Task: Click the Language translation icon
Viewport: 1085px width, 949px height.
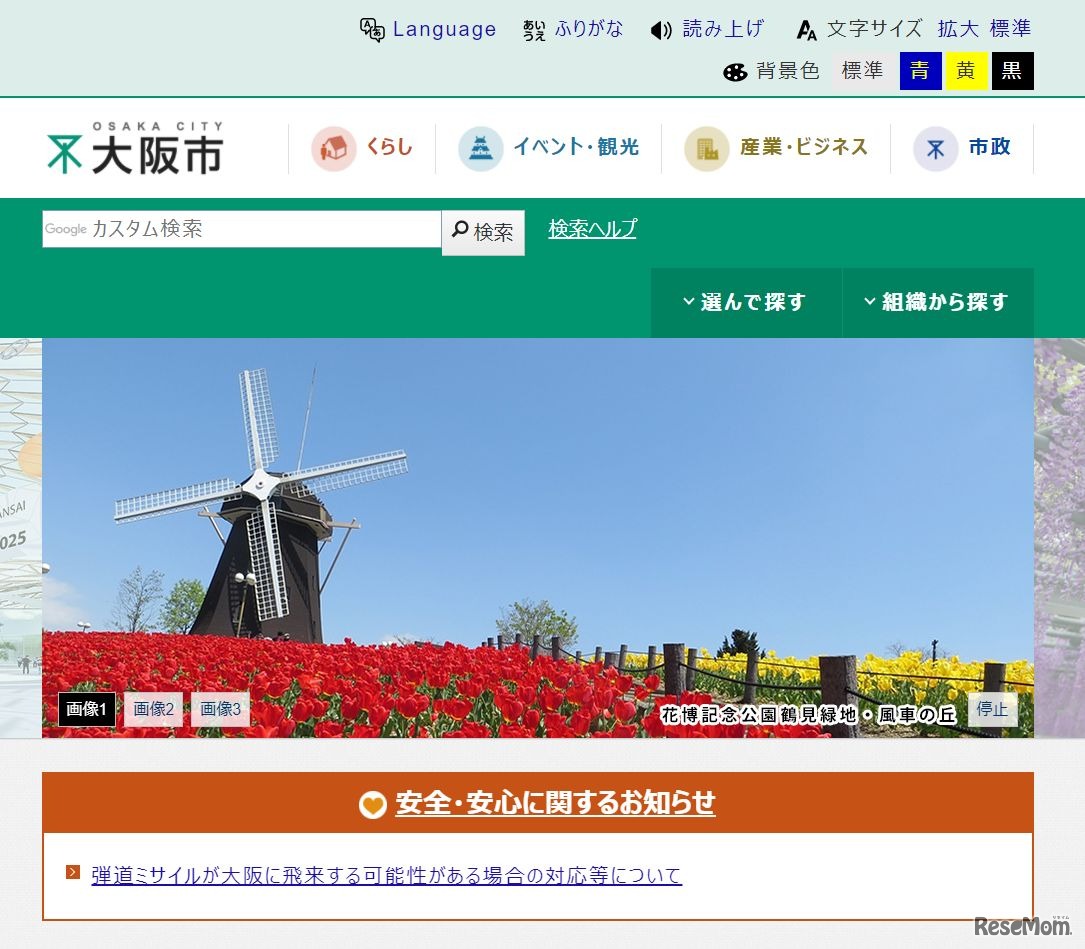Action: 371,29
